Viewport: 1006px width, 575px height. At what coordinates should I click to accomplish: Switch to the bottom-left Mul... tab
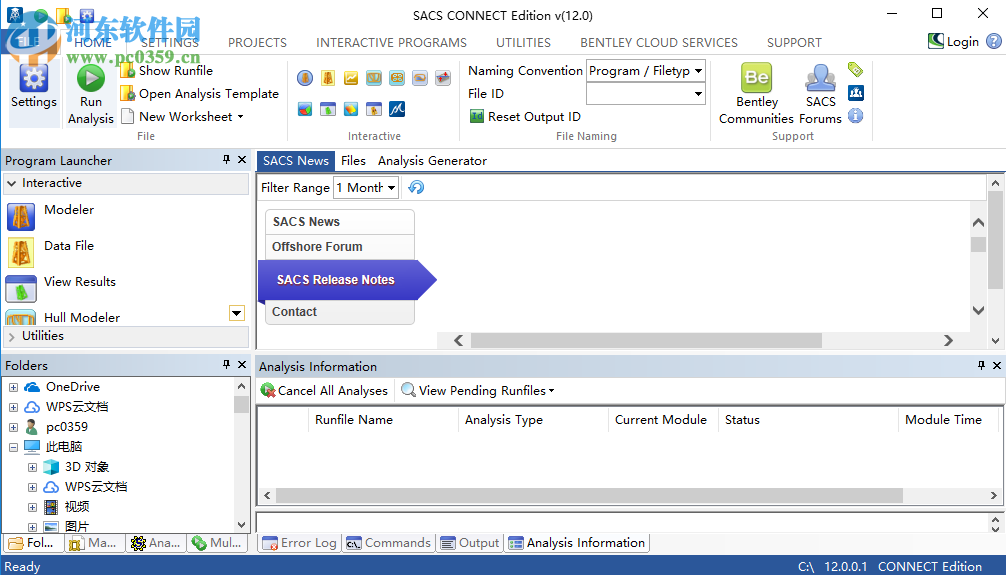coord(216,543)
